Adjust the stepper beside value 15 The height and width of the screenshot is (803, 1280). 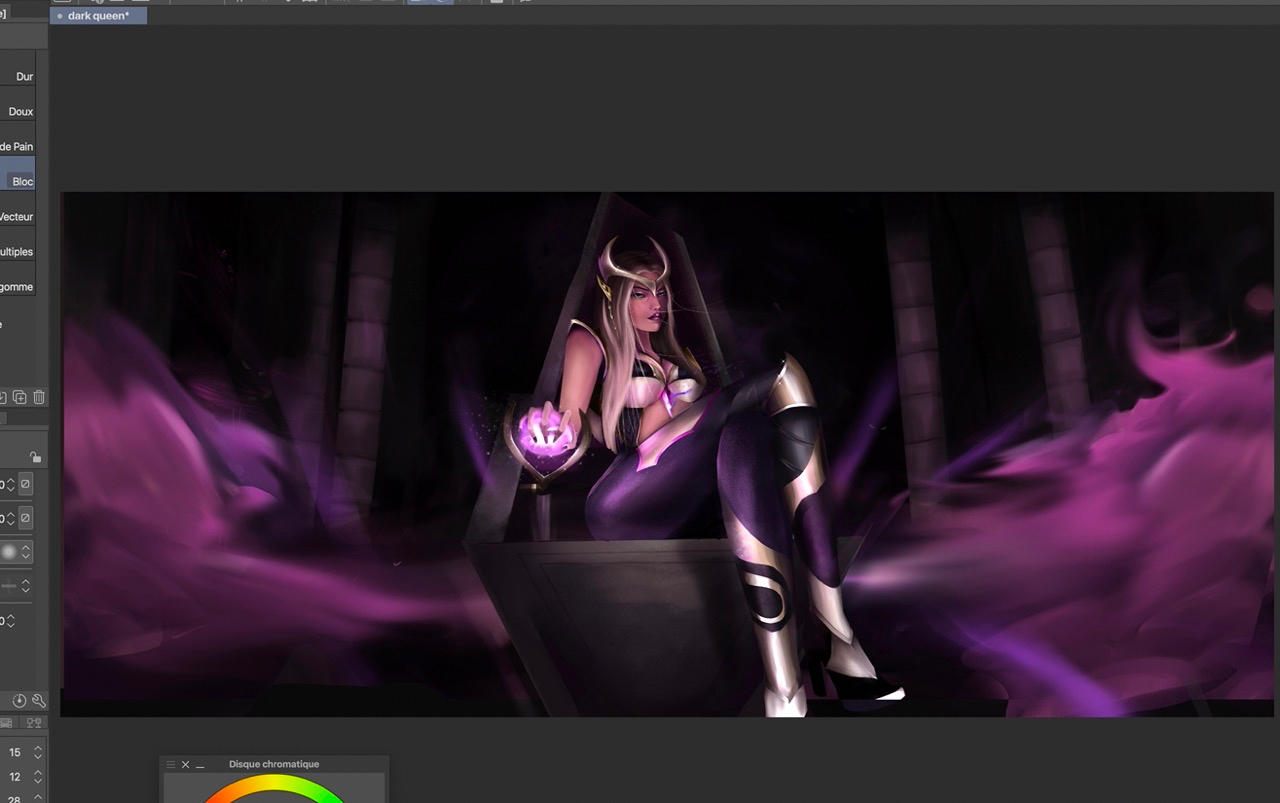[38, 752]
